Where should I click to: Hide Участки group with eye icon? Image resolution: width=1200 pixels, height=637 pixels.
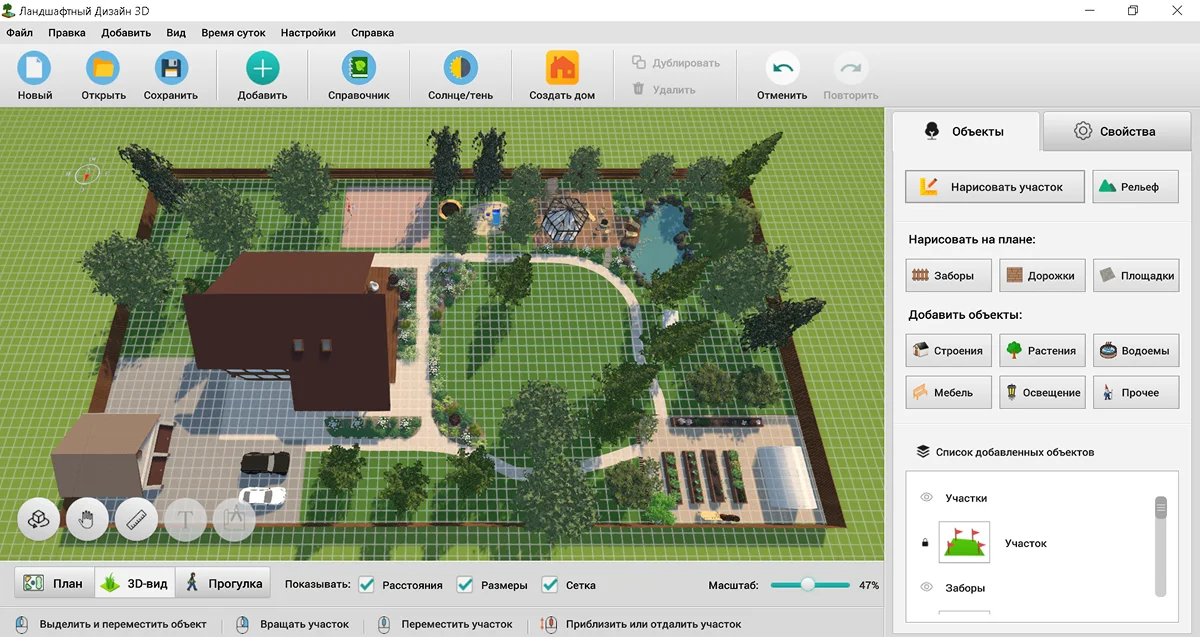(x=926, y=497)
